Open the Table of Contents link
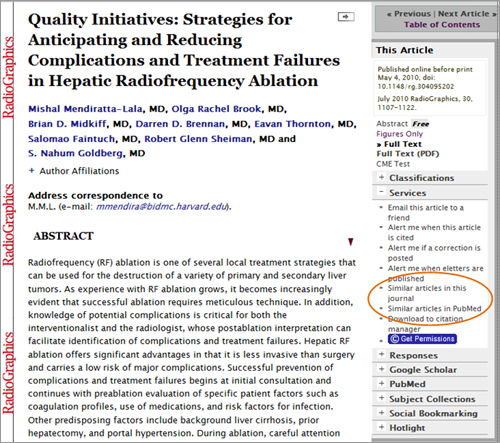 point(442,25)
